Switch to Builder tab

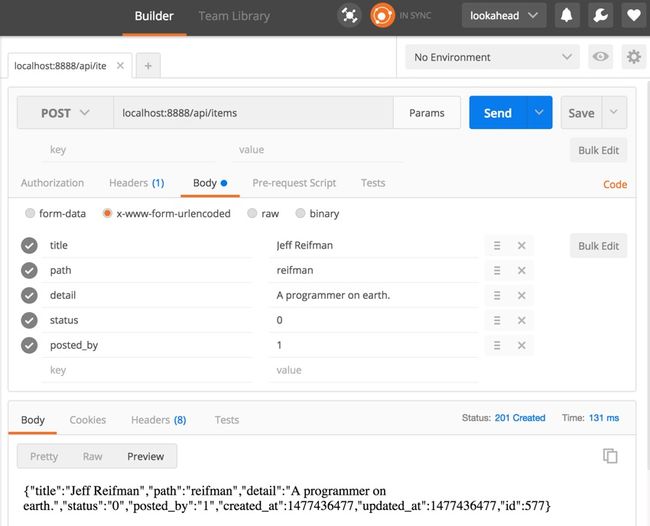[x=154, y=16]
